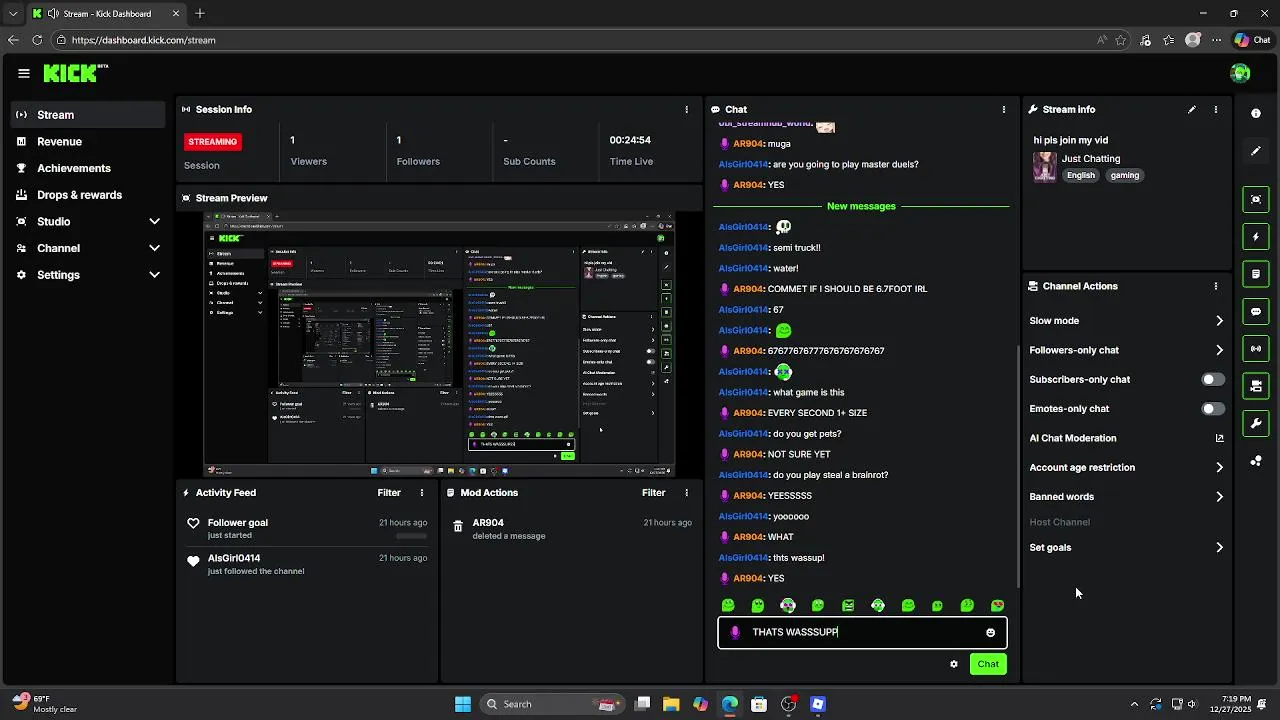This screenshot has width=1280, height=720.
Task: Open File Explorer from taskbar
Action: 671,704
